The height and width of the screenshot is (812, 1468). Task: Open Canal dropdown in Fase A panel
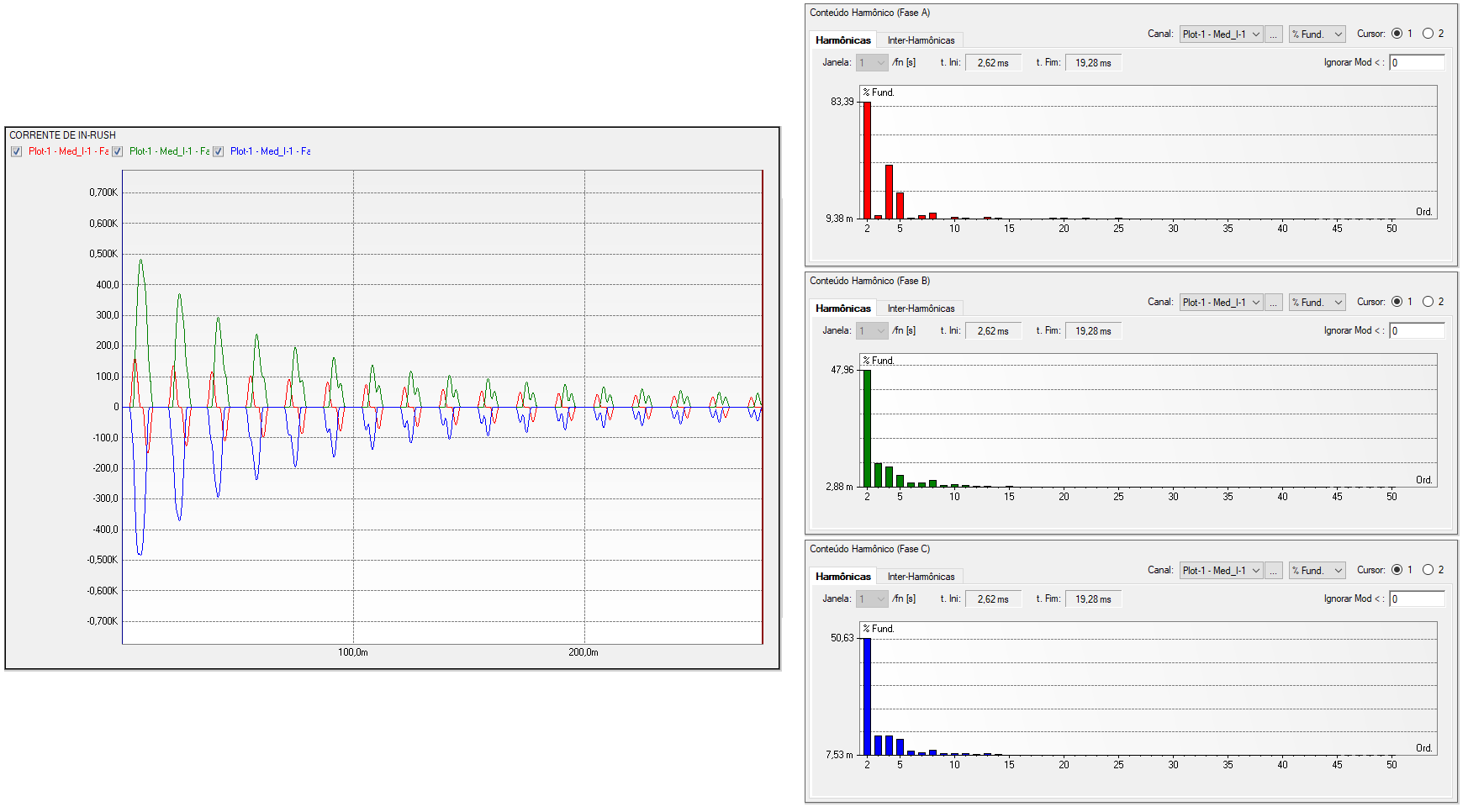click(x=1221, y=34)
